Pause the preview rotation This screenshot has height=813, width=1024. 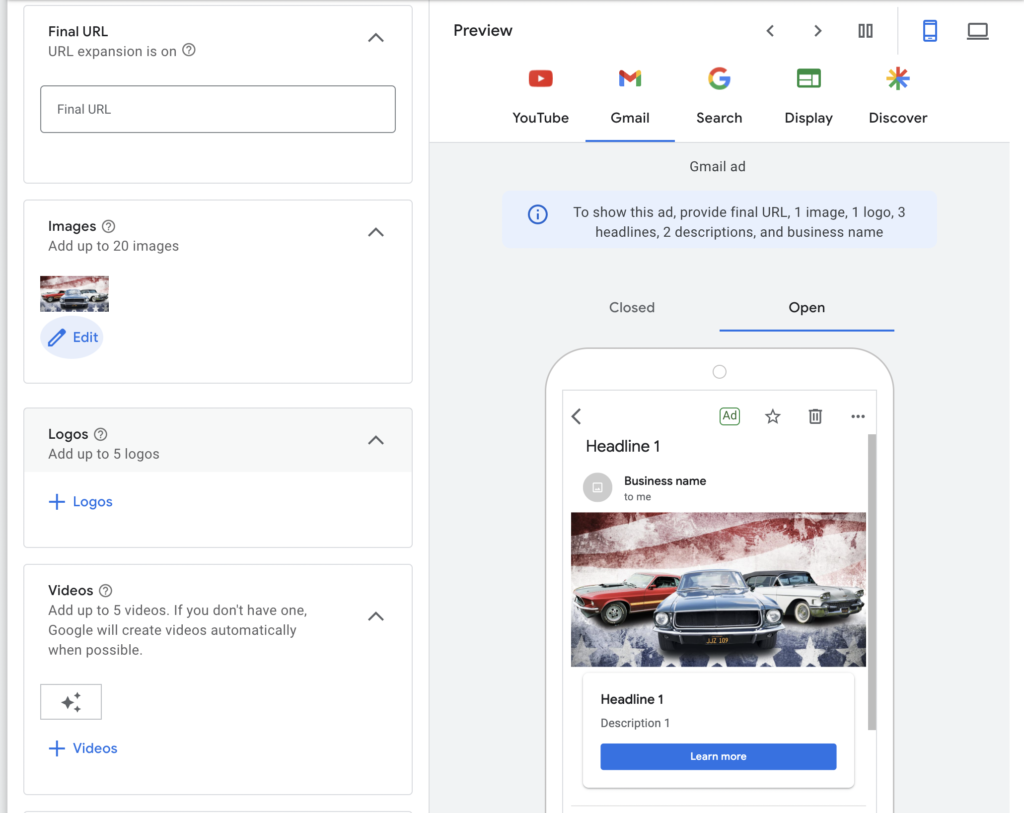tap(865, 31)
